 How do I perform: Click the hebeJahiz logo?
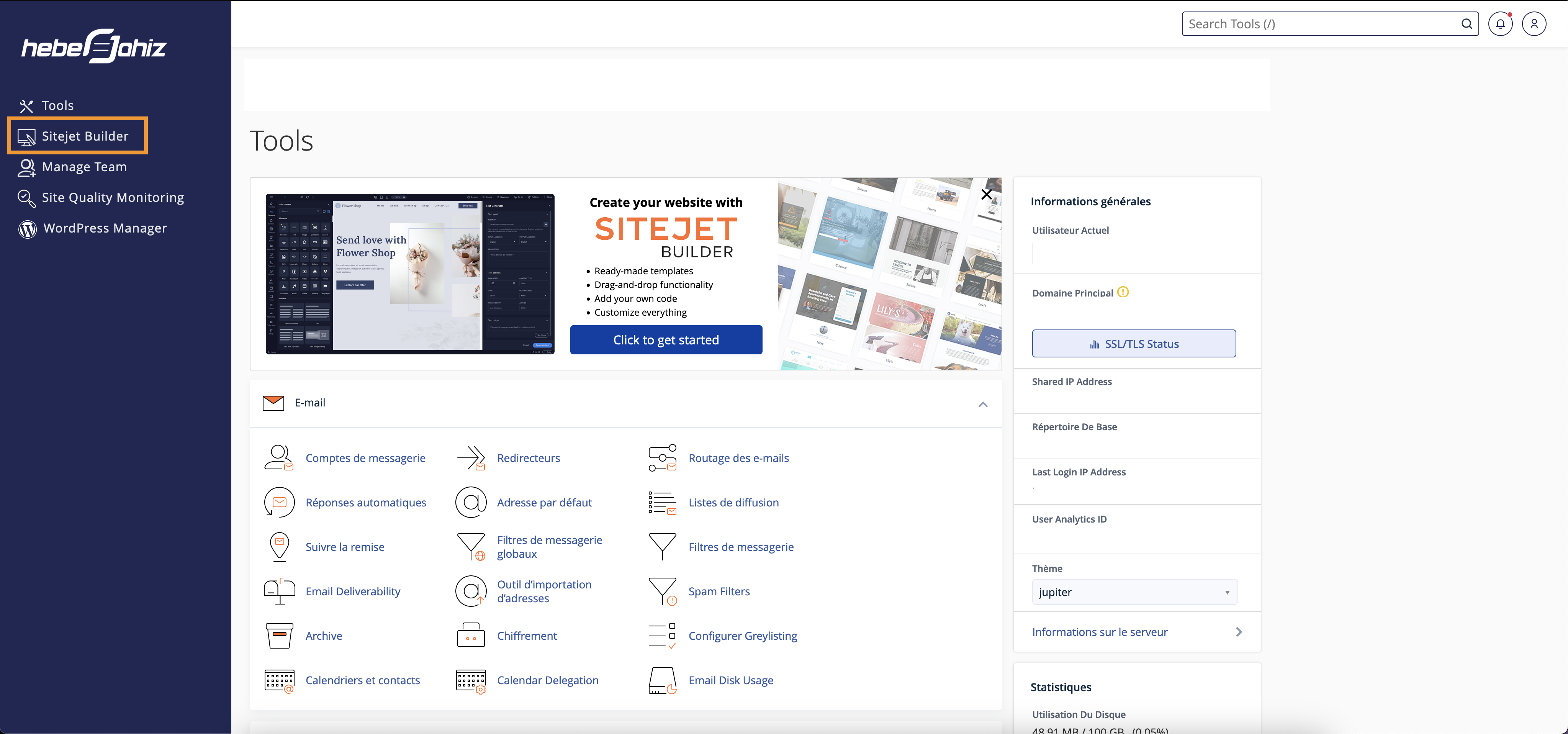point(94,46)
